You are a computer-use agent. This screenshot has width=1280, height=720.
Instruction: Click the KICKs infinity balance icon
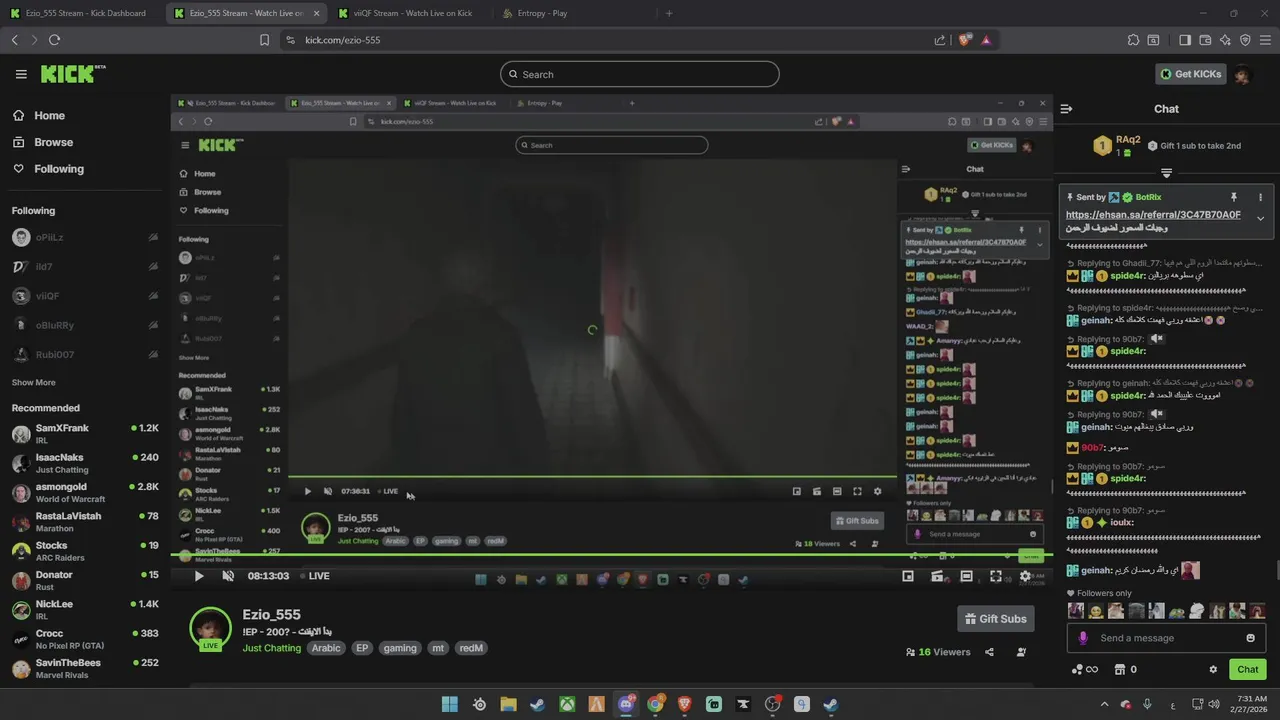point(1085,669)
